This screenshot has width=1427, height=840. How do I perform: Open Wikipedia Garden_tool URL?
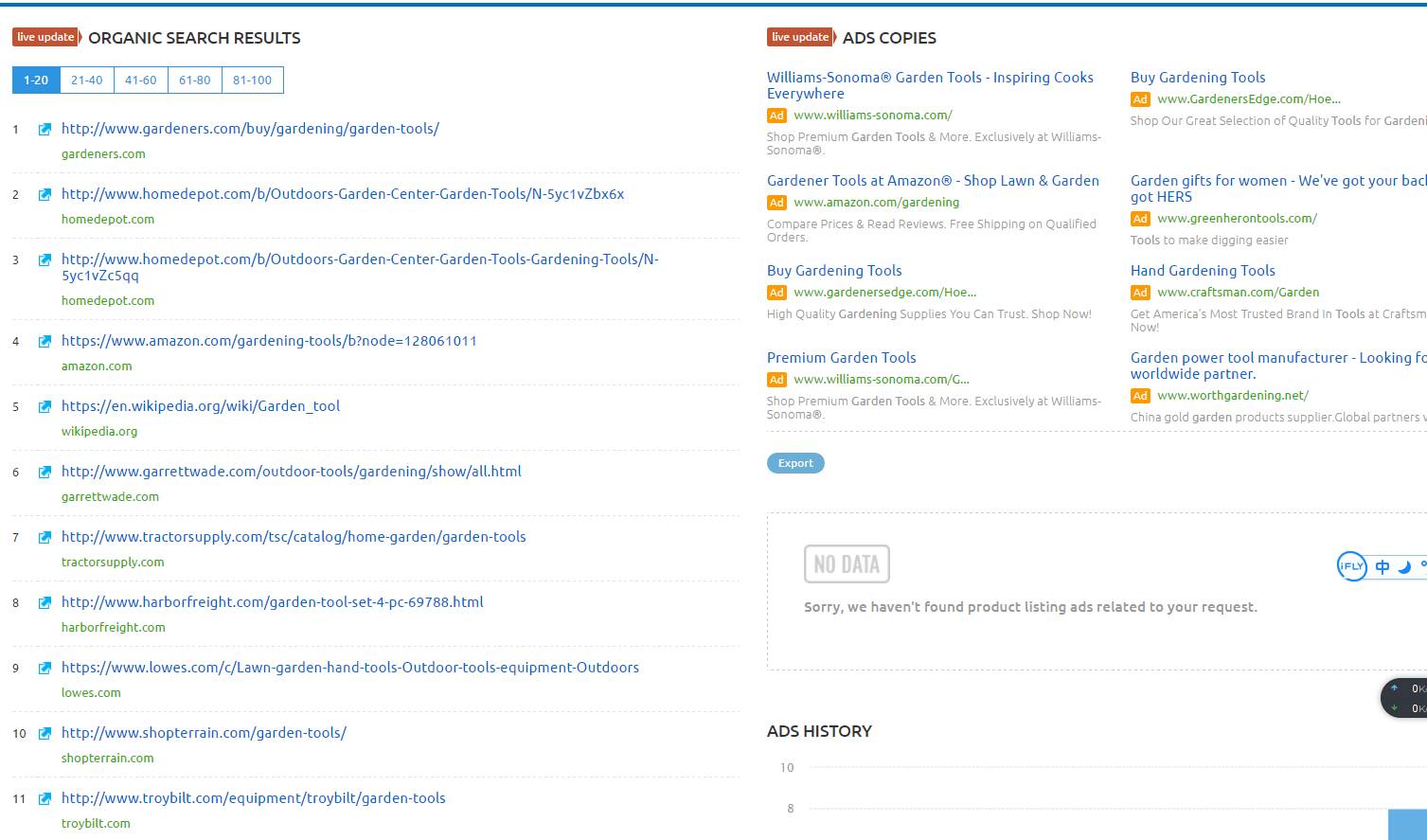point(201,406)
